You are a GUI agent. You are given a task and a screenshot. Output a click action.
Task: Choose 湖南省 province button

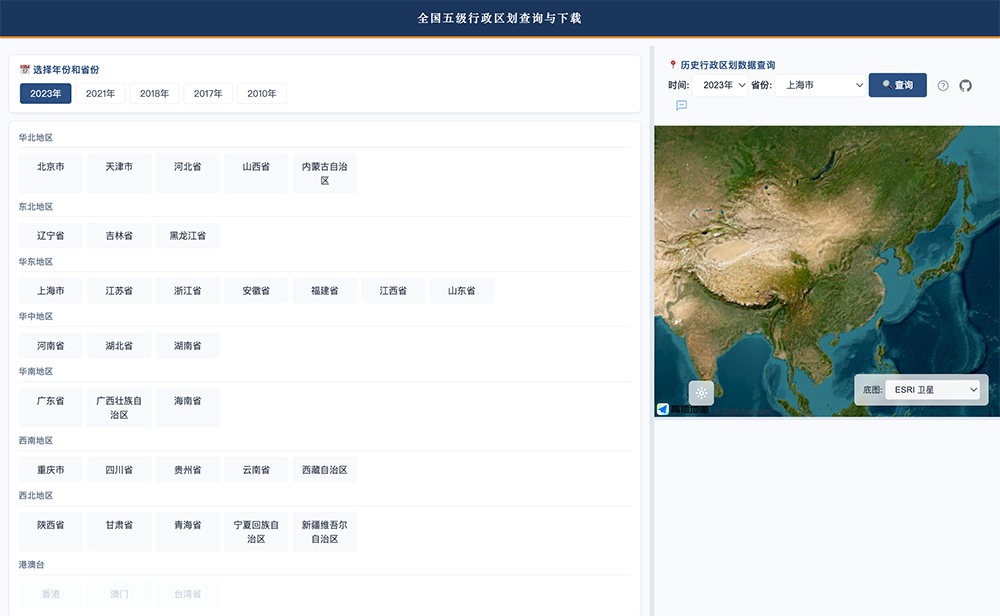point(188,346)
